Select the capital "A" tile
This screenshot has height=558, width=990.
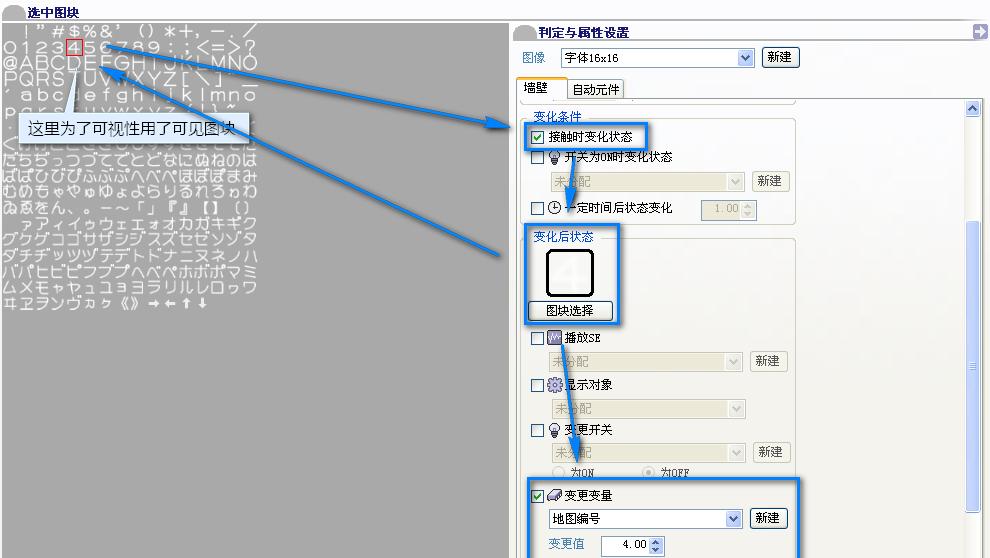click(27, 63)
